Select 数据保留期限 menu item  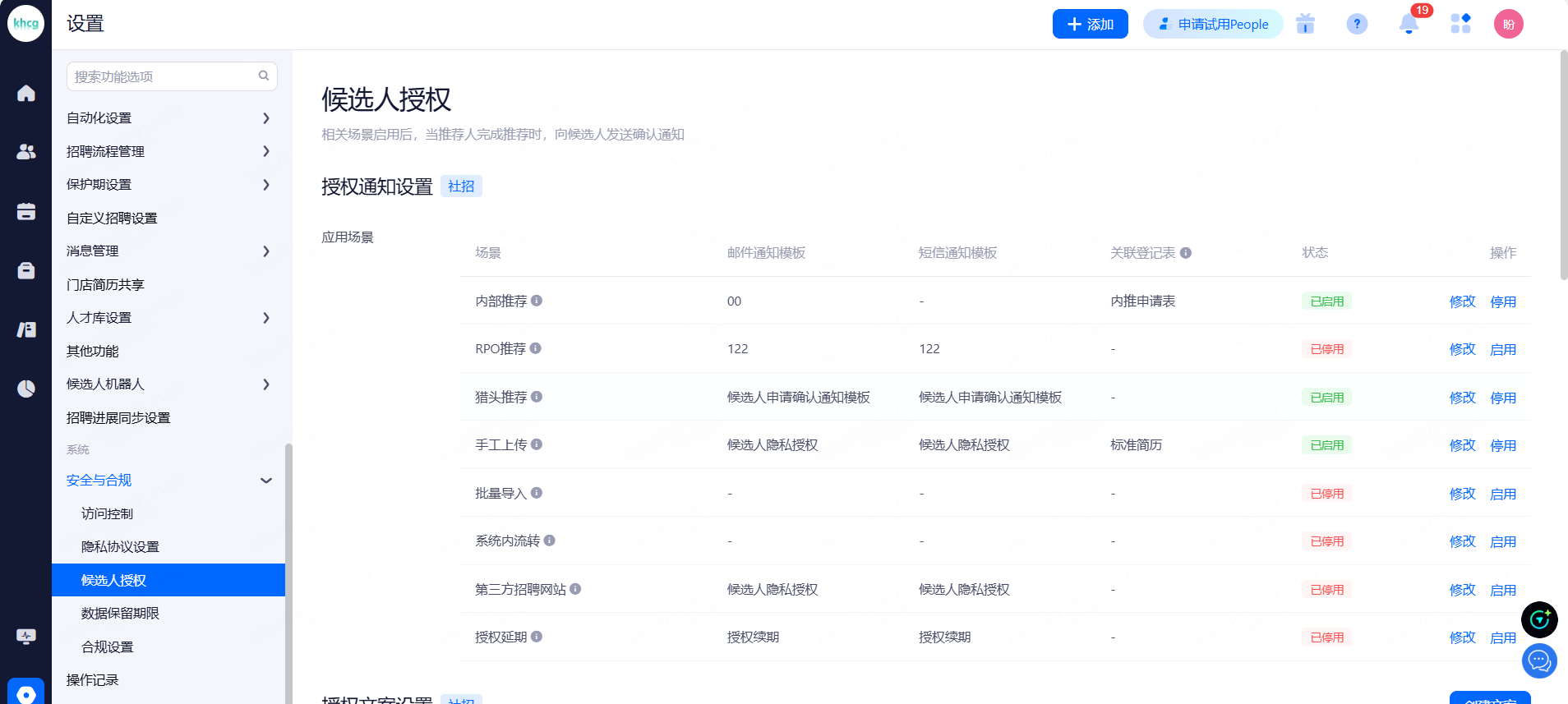[x=120, y=614]
